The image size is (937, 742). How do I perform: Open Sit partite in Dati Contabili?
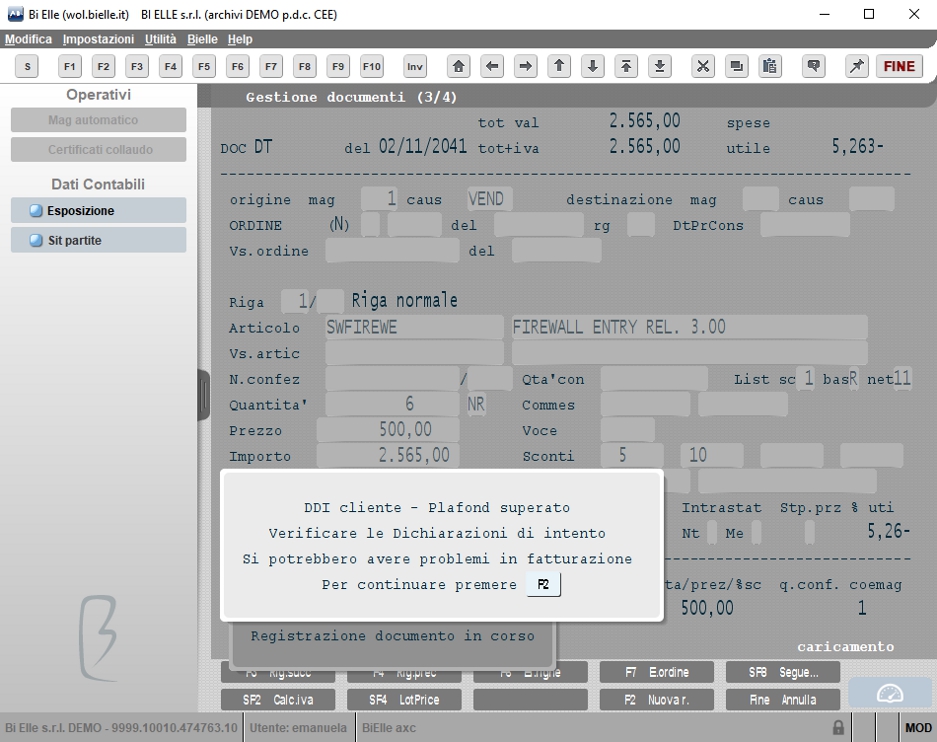[x=99, y=240]
